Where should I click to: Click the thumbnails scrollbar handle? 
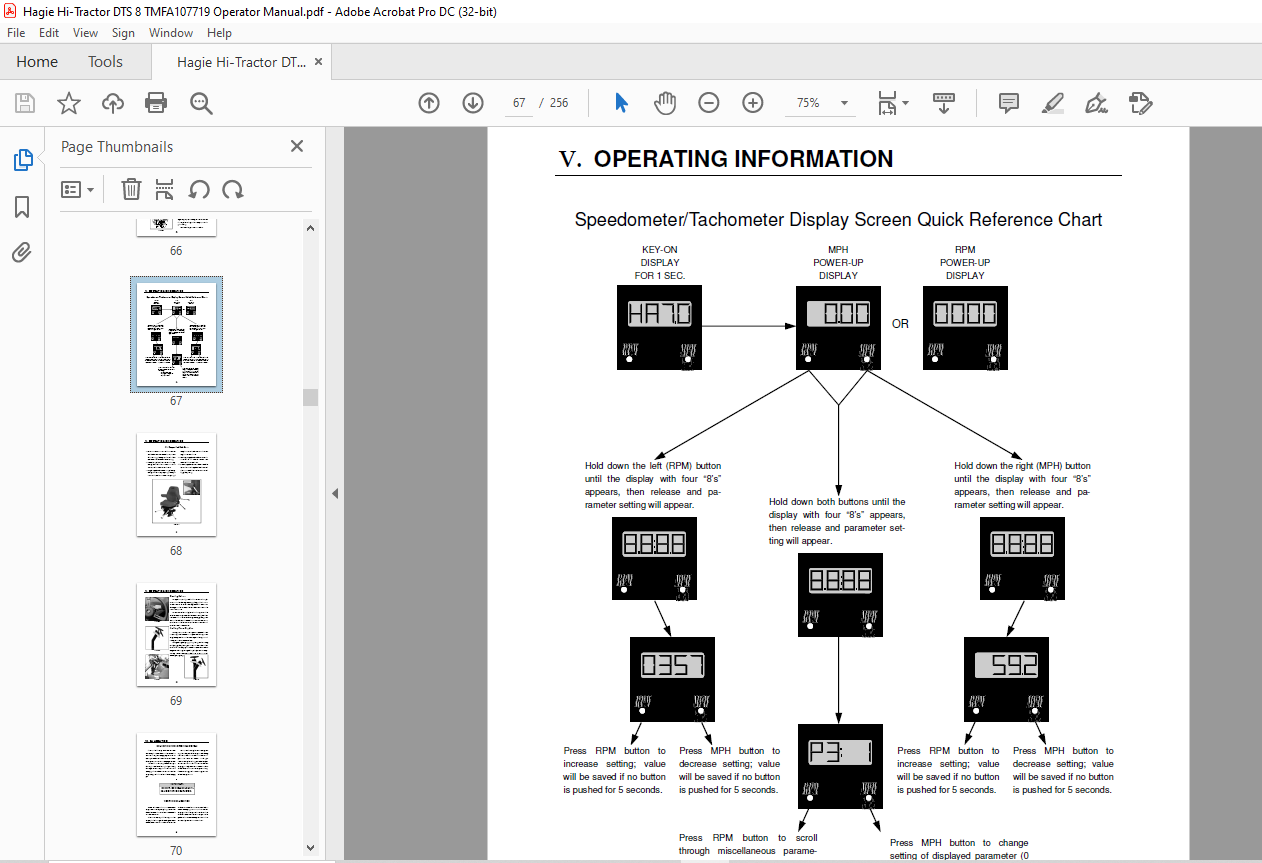pos(310,397)
